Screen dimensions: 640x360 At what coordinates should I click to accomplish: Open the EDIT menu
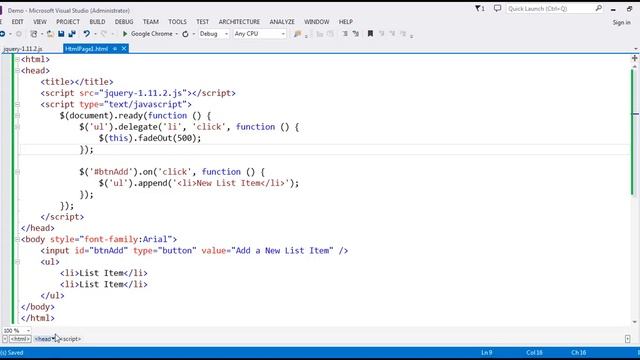pyautogui.click(x=17, y=22)
